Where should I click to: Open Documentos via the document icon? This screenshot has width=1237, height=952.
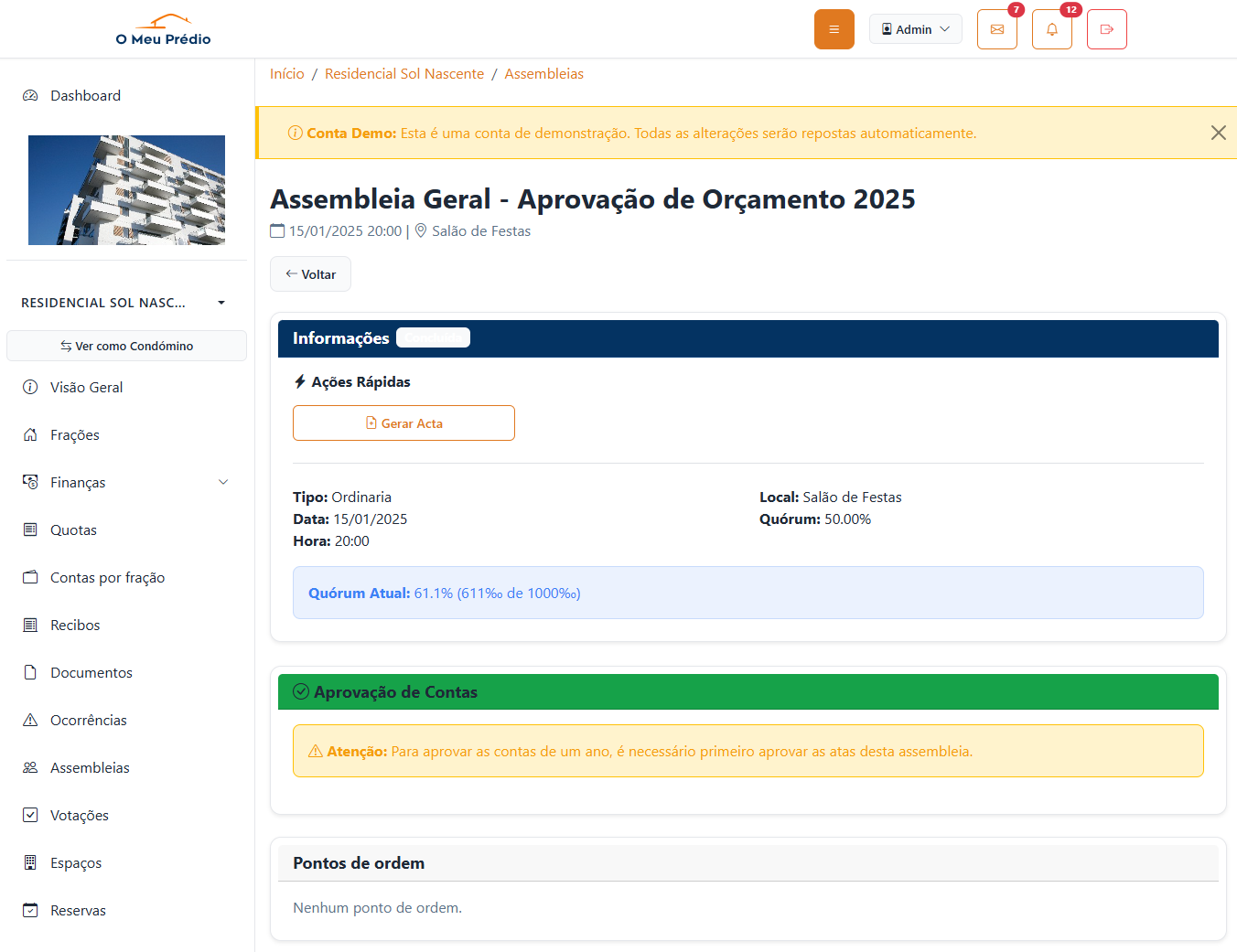[30, 672]
